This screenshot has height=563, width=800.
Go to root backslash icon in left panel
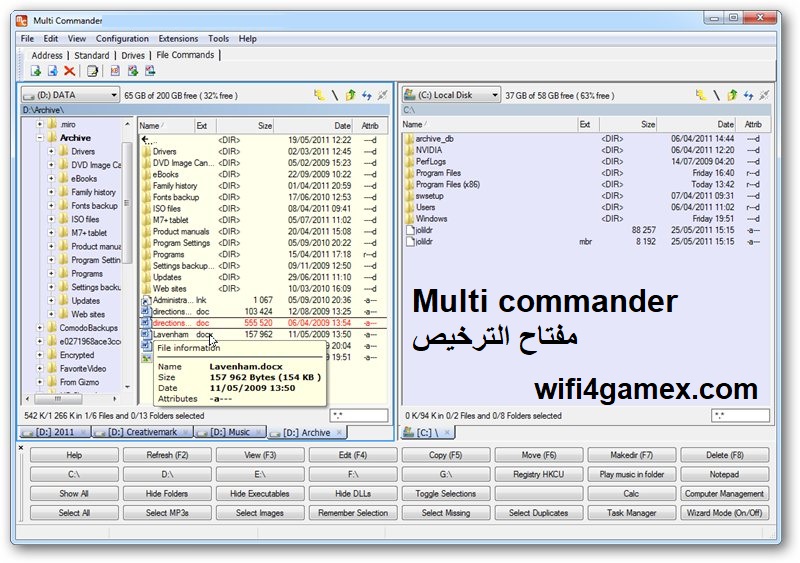pyautogui.click(x=335, y=95)
